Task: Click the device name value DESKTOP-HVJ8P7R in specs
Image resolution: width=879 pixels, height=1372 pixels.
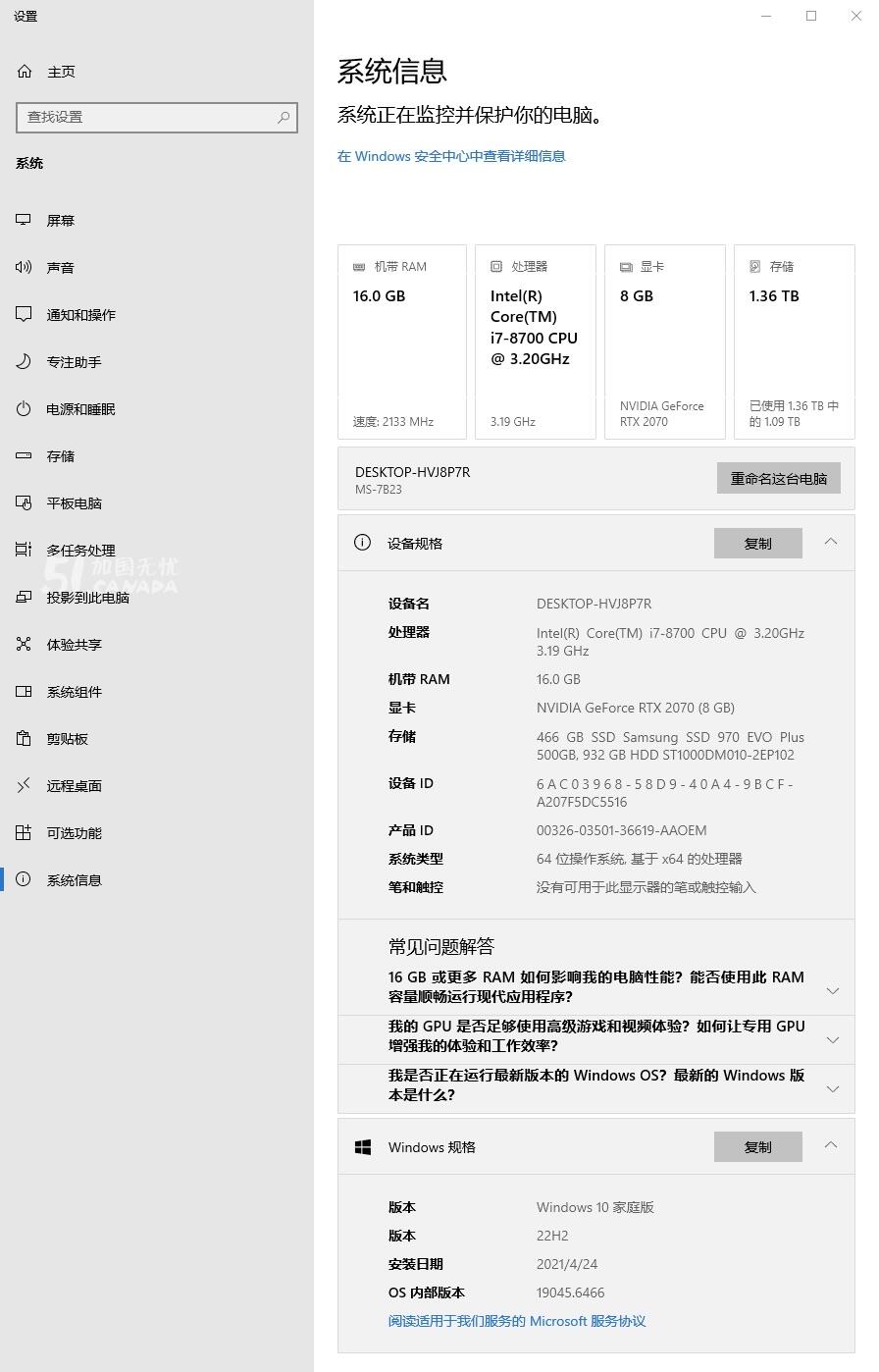Action: [594, 604]
